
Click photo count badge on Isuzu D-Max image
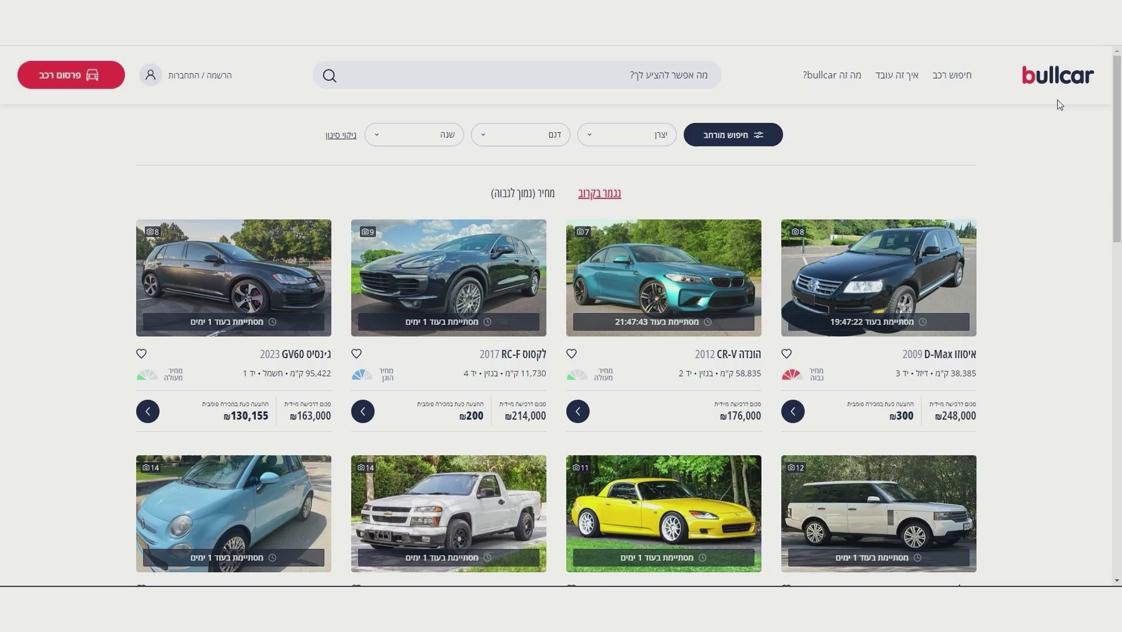click(797, 232)
